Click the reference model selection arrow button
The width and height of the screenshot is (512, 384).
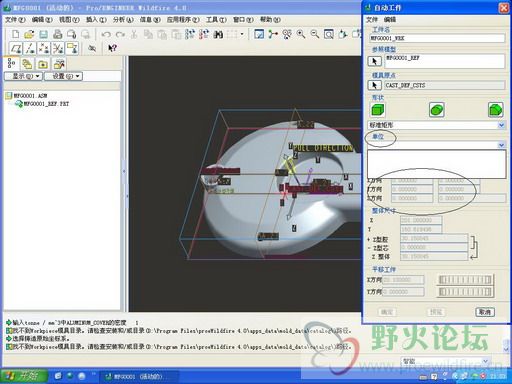[374, 61]
